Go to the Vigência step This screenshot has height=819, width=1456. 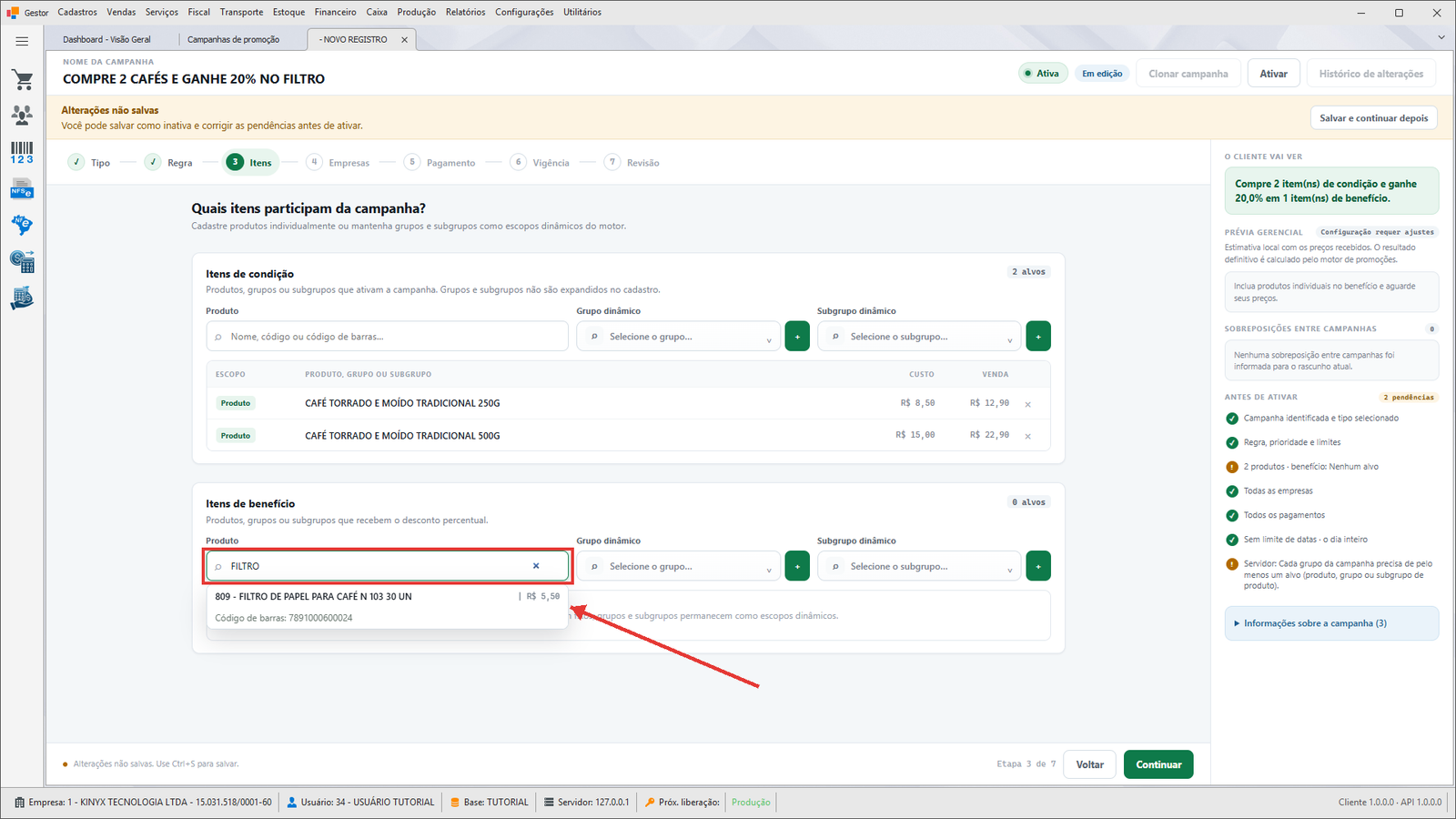(541, 163)
